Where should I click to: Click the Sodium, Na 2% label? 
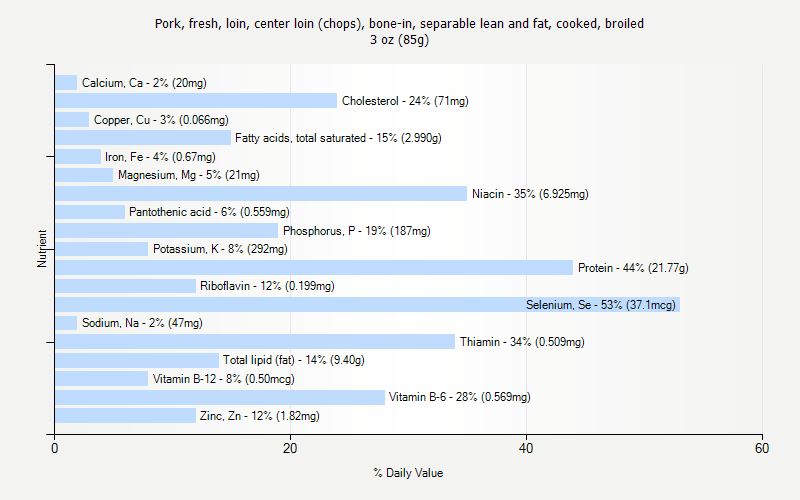click(x=142, y=323)
